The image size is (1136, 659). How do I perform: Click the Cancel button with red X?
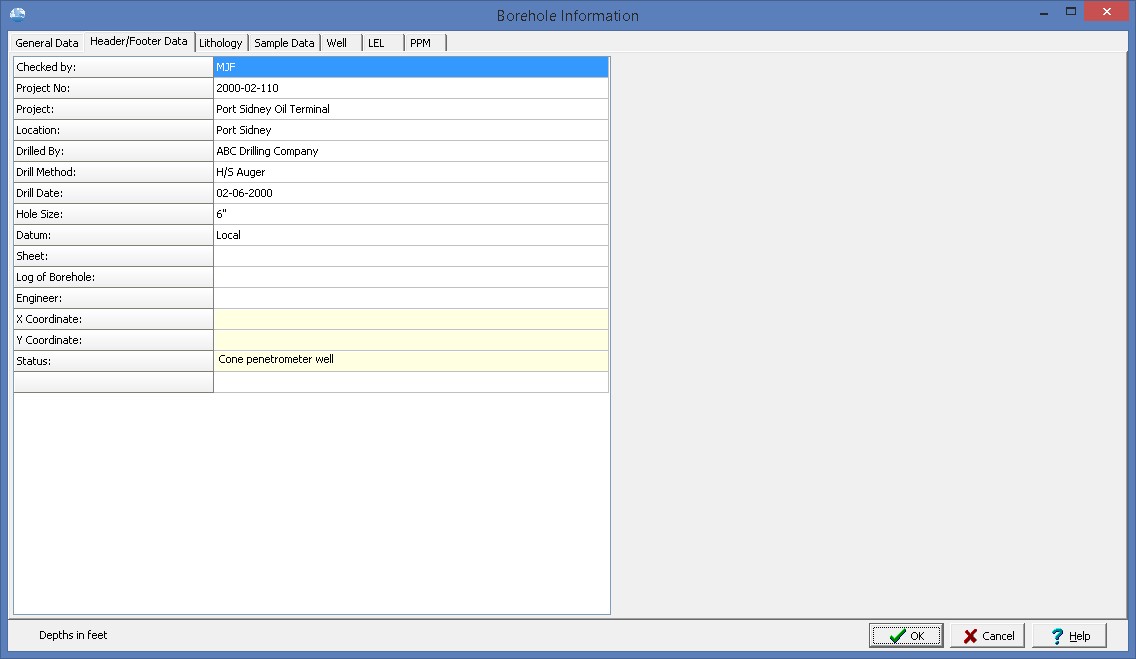click(x=987, y=636)
